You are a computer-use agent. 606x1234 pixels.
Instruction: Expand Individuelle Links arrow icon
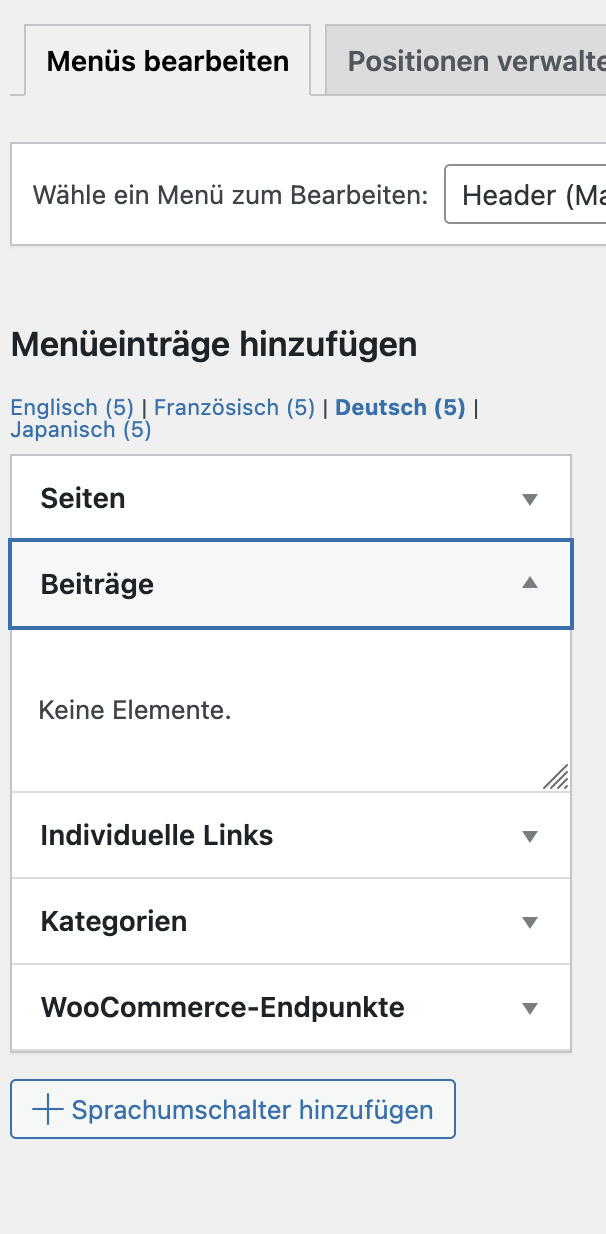pyautogui.click(x=530, y=836)
